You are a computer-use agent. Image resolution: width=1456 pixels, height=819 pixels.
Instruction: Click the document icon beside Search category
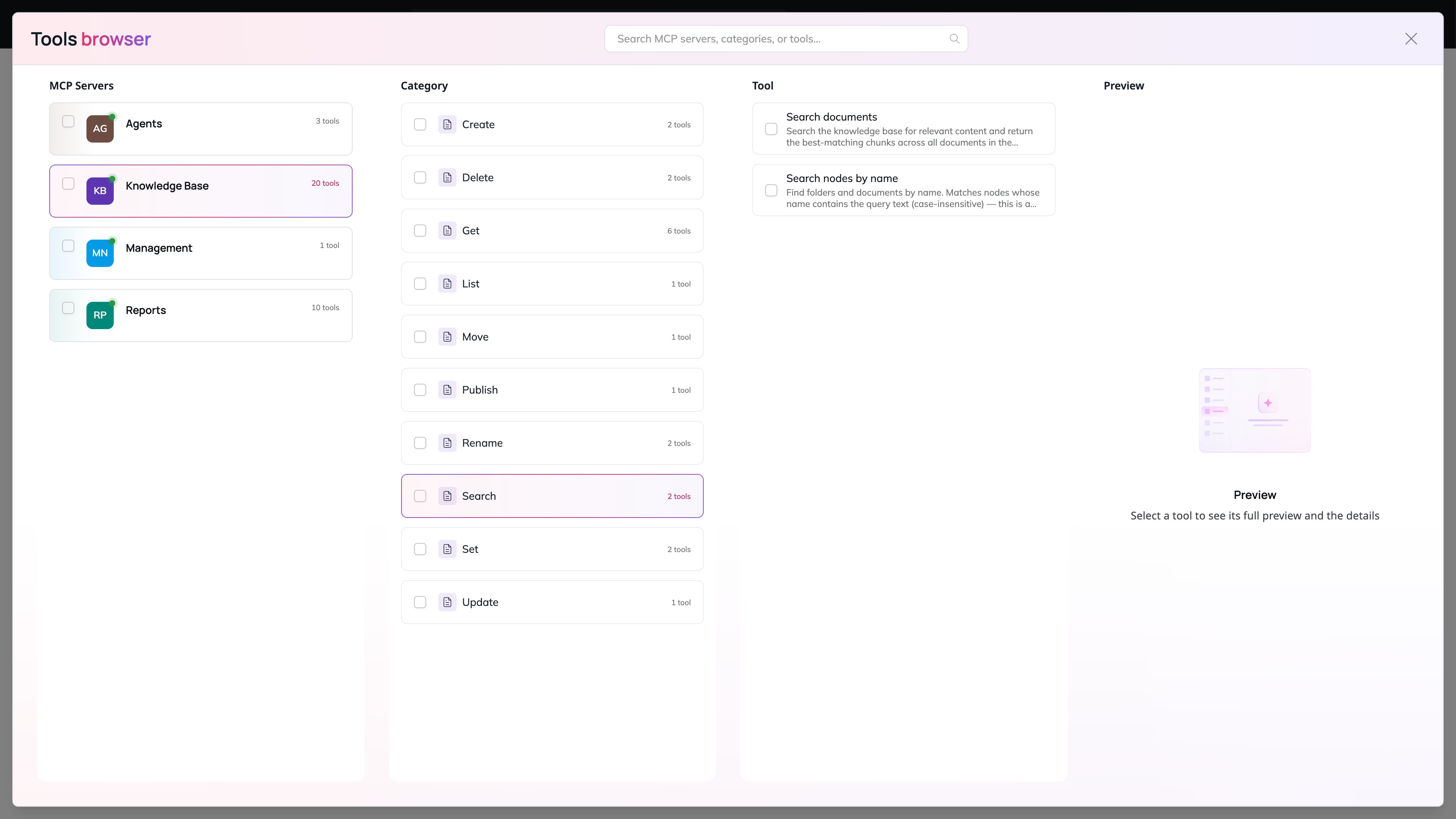pyautogui.click(x=447, y=496)
